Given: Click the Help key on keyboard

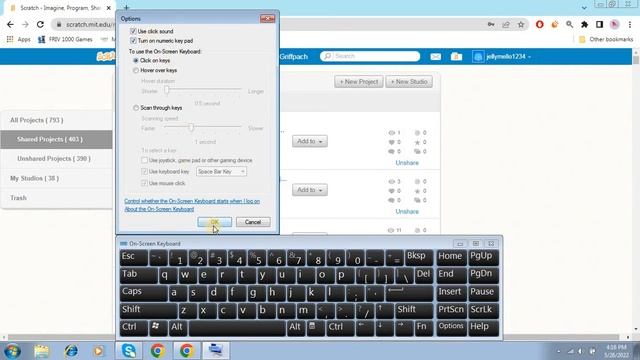Looking at the screenshot, I should point(483,328).
